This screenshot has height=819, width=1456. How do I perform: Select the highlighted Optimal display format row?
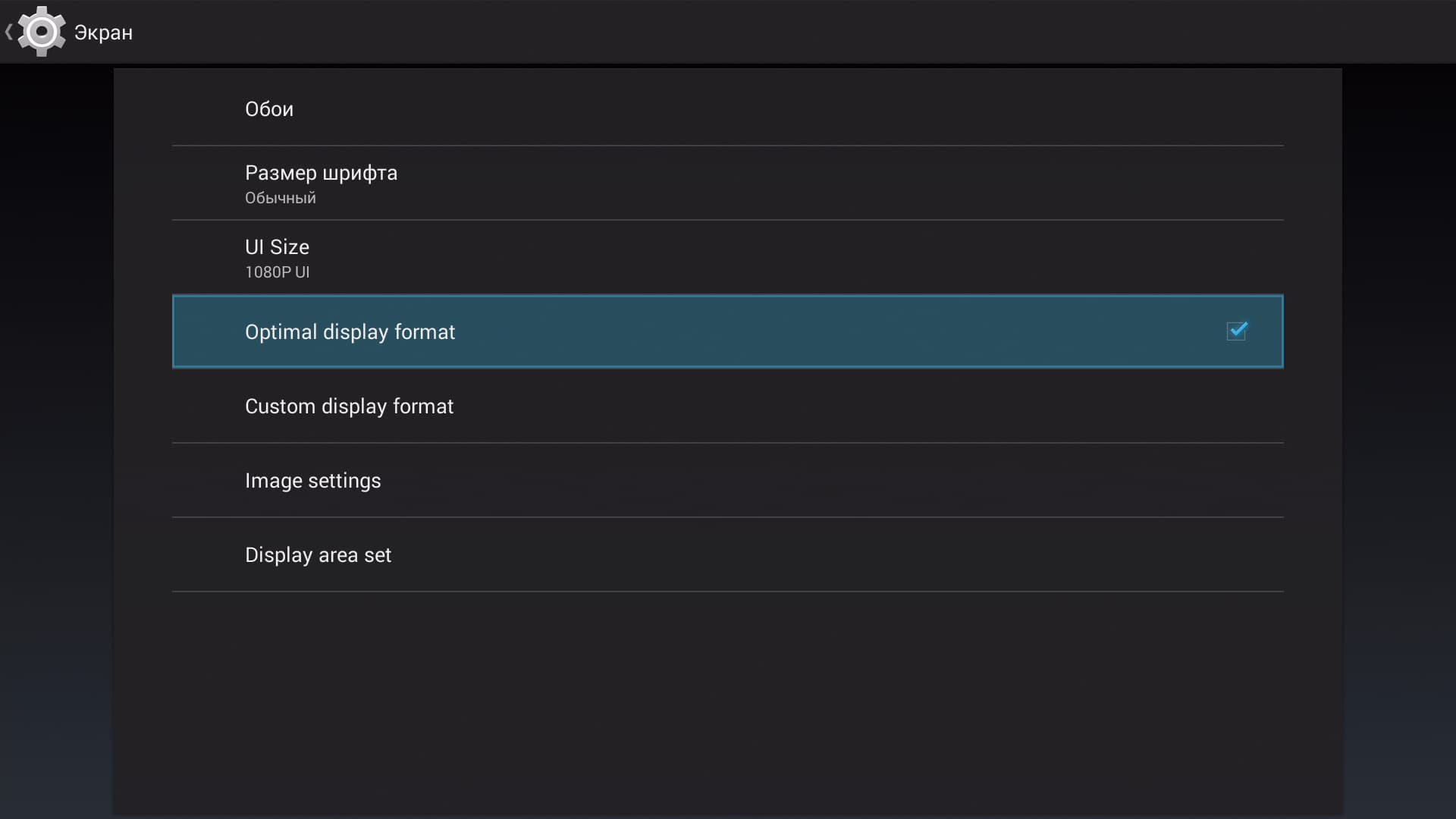726,331
